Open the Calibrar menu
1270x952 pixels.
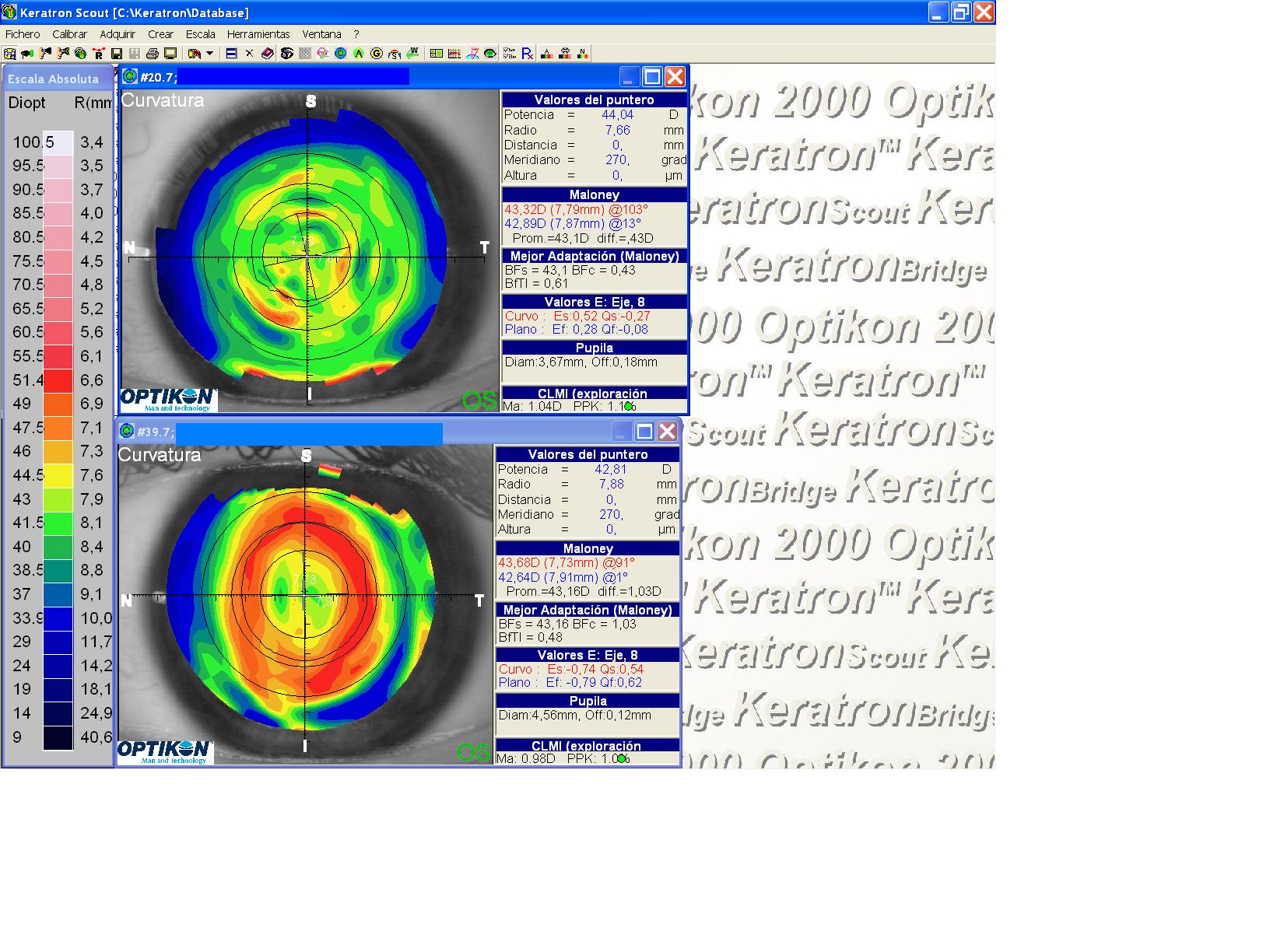point(70,34)
